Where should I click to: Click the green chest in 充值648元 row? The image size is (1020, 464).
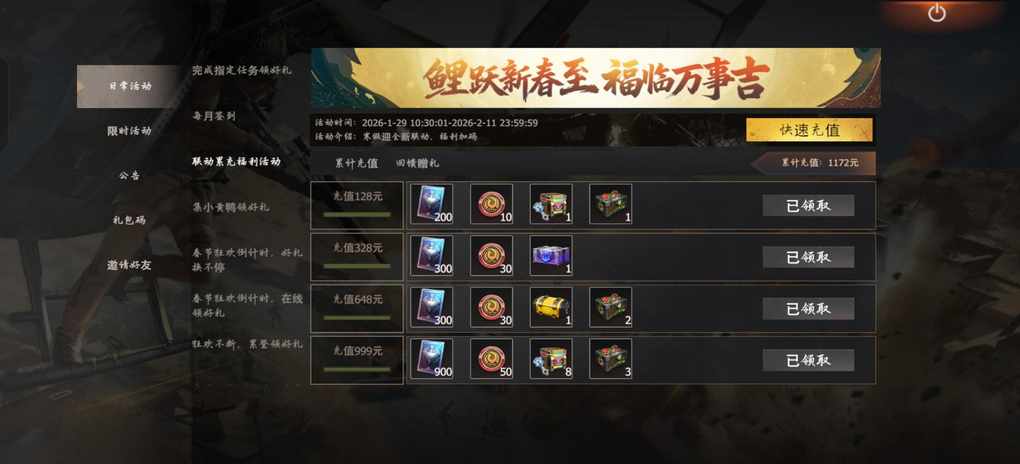[610, 307]
